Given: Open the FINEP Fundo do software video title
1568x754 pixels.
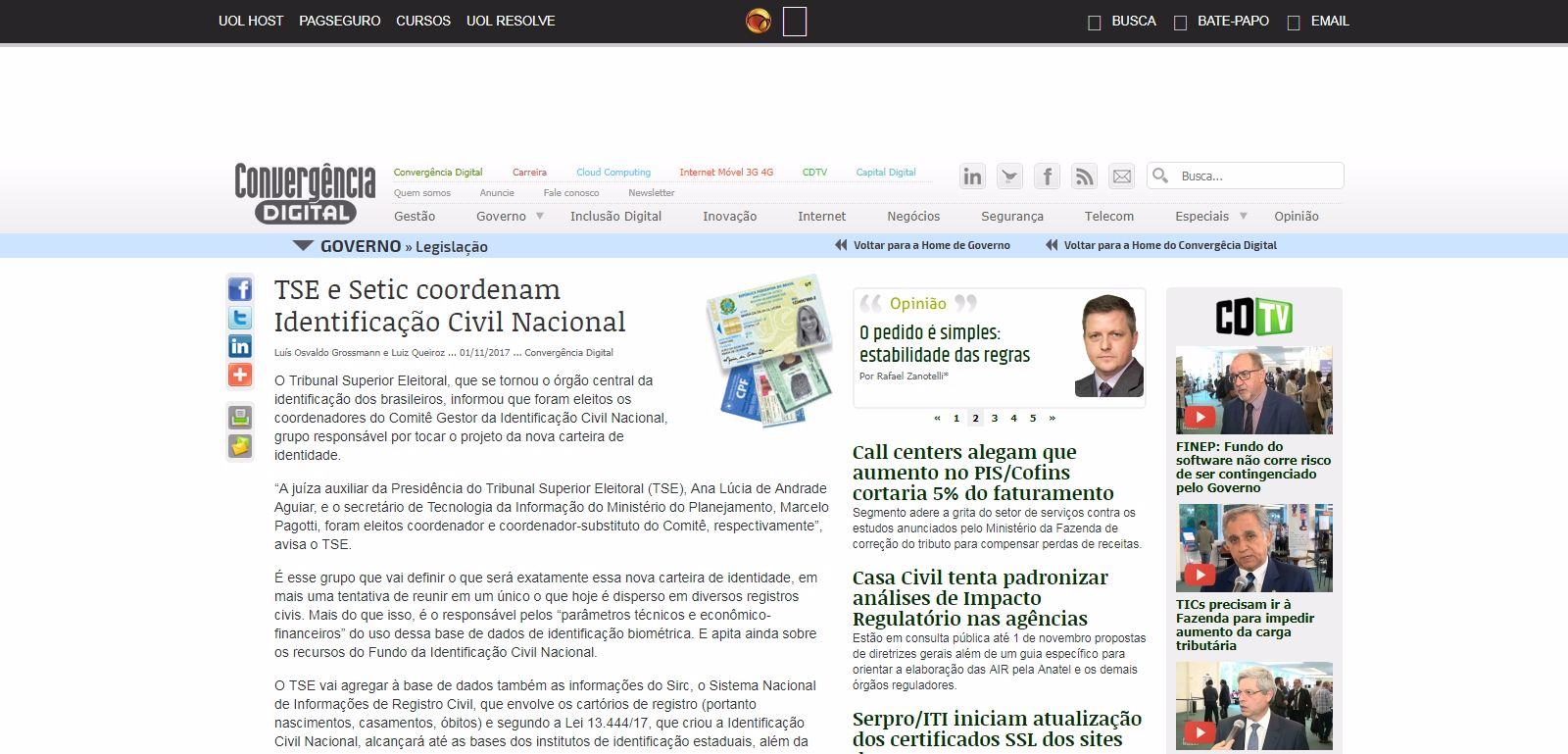Looking at the screenshot, I should coord(1253,468).
